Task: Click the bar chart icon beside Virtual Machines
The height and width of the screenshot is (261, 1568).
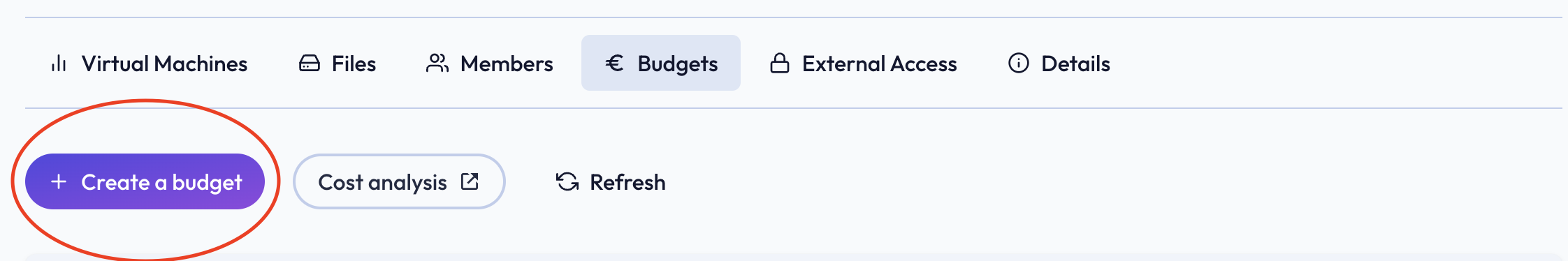Action: tap(59, 64)
